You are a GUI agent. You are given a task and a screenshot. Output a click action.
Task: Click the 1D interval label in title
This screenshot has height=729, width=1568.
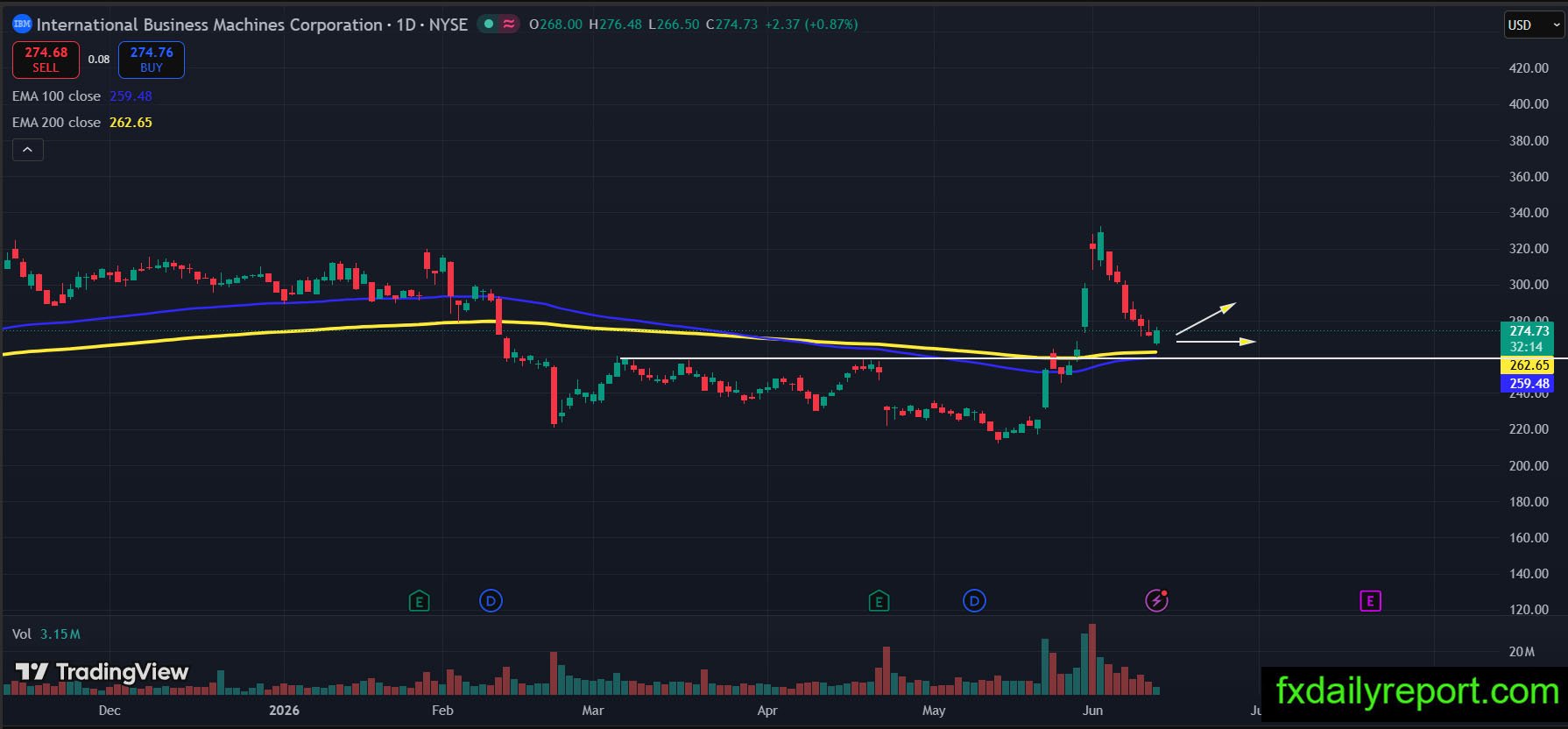click(x=406, y=25)
